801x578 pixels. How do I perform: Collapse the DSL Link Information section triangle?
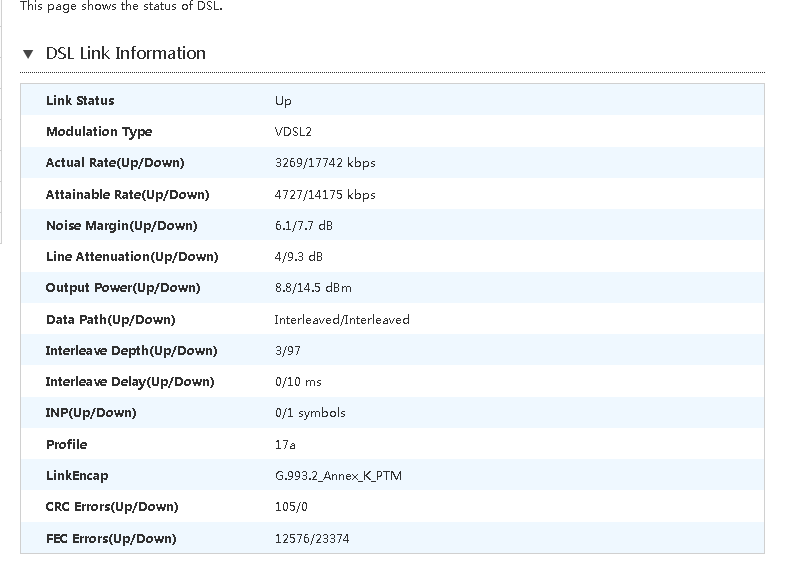pyautogui.click(x=28, y=54)
